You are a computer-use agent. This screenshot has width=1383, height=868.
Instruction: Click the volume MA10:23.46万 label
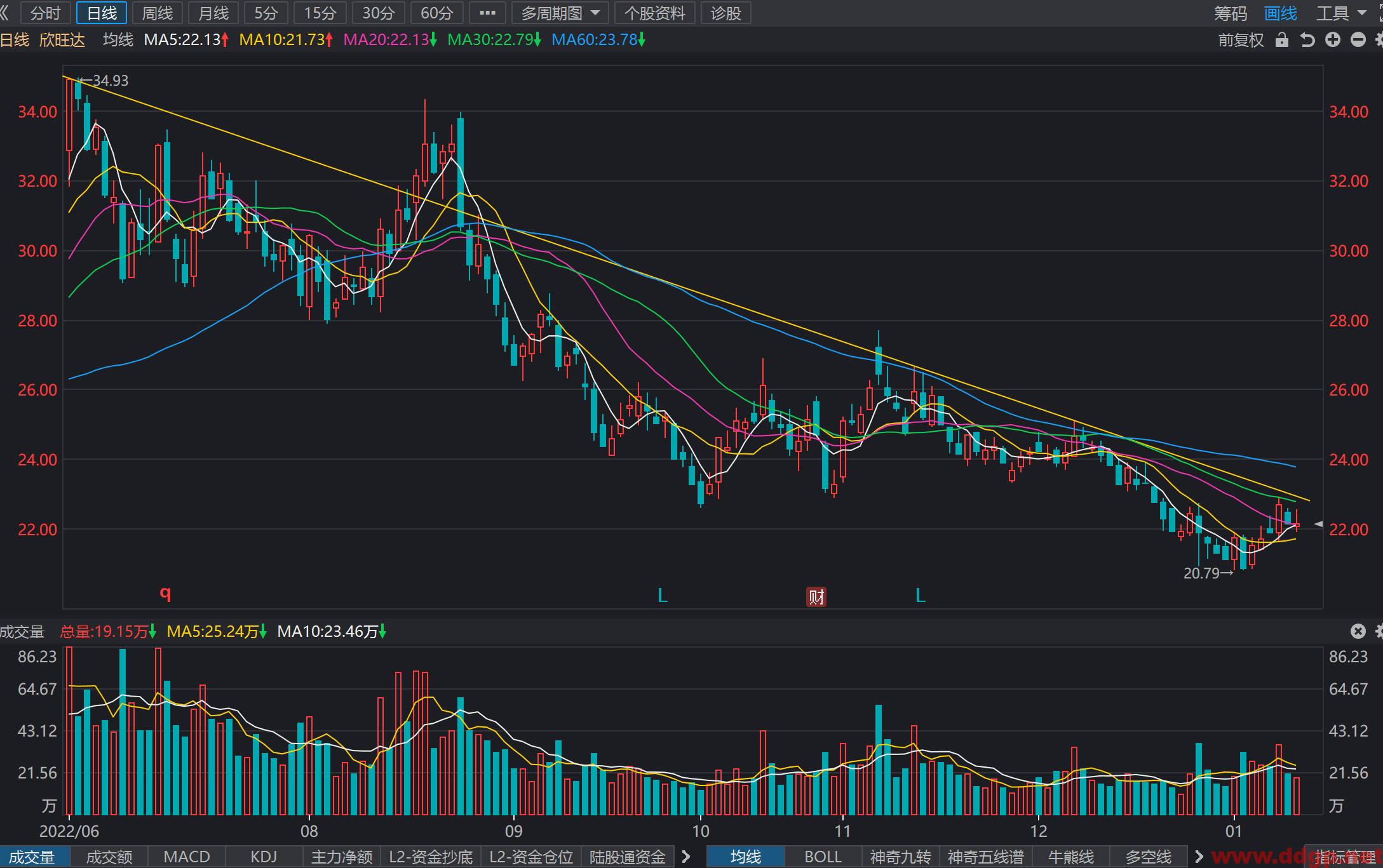[332, 632]
